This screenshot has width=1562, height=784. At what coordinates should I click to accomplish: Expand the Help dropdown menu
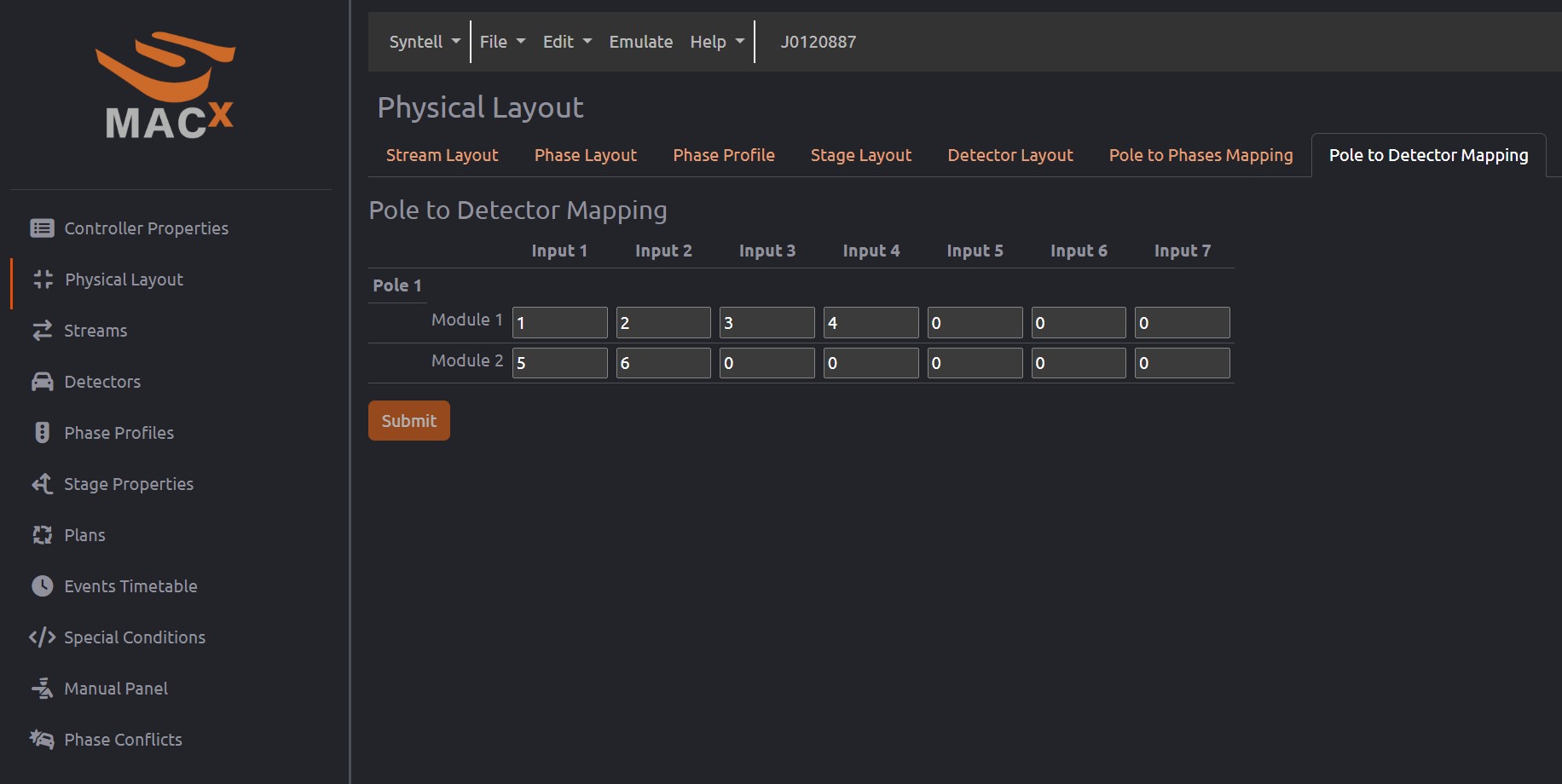point(716,42)
